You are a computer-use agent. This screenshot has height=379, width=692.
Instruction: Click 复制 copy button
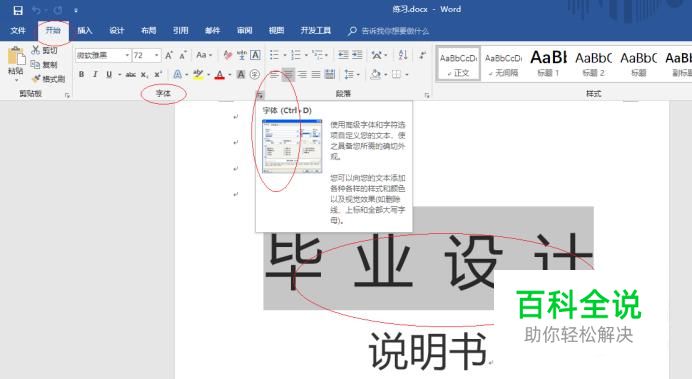44,64
